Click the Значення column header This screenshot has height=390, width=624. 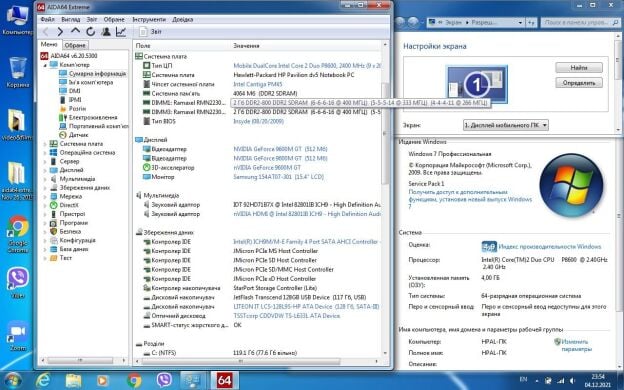click(306, 46)
